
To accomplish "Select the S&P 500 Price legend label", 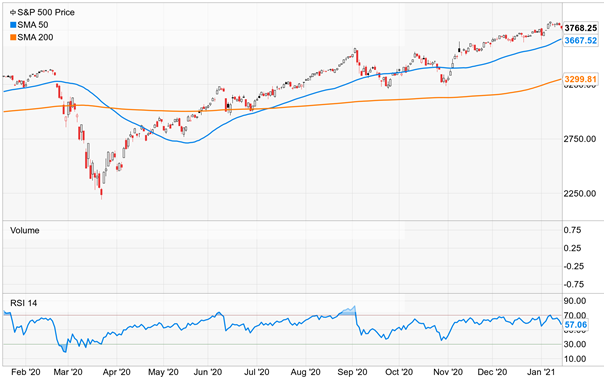I will [46, 12].
